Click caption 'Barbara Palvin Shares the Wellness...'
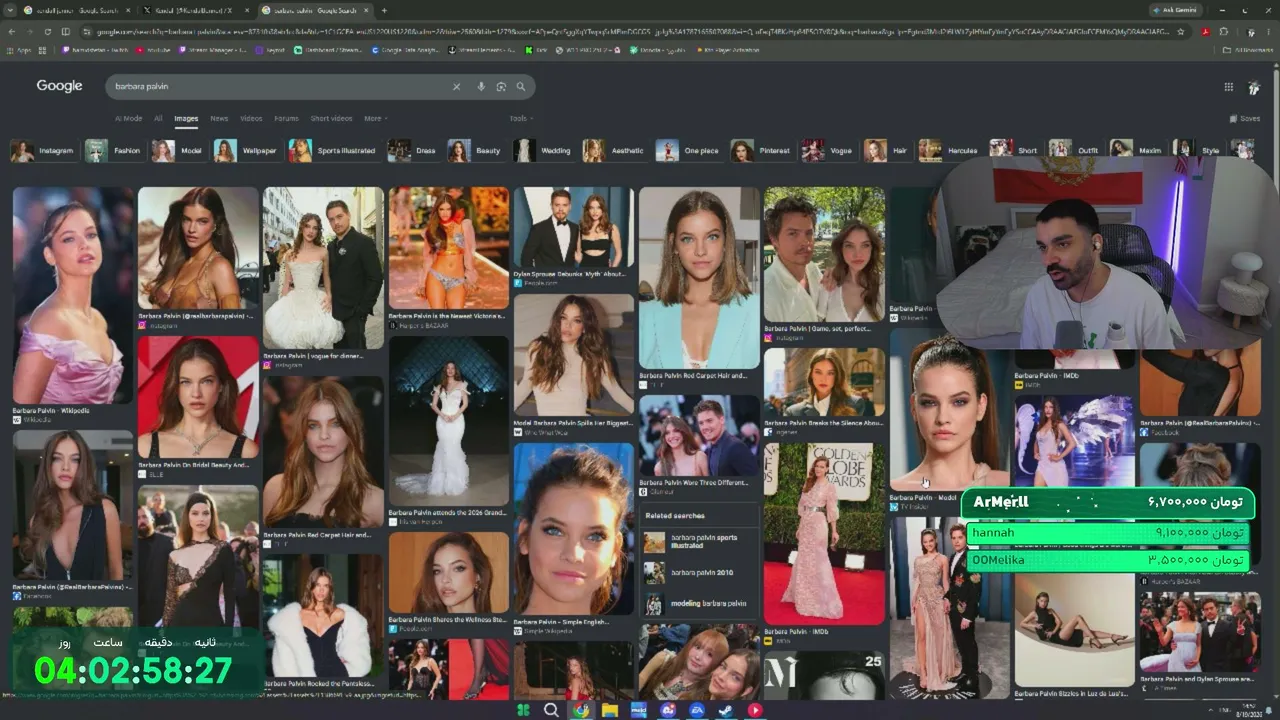Viewport: 1280px width, 720px height. 448,619
